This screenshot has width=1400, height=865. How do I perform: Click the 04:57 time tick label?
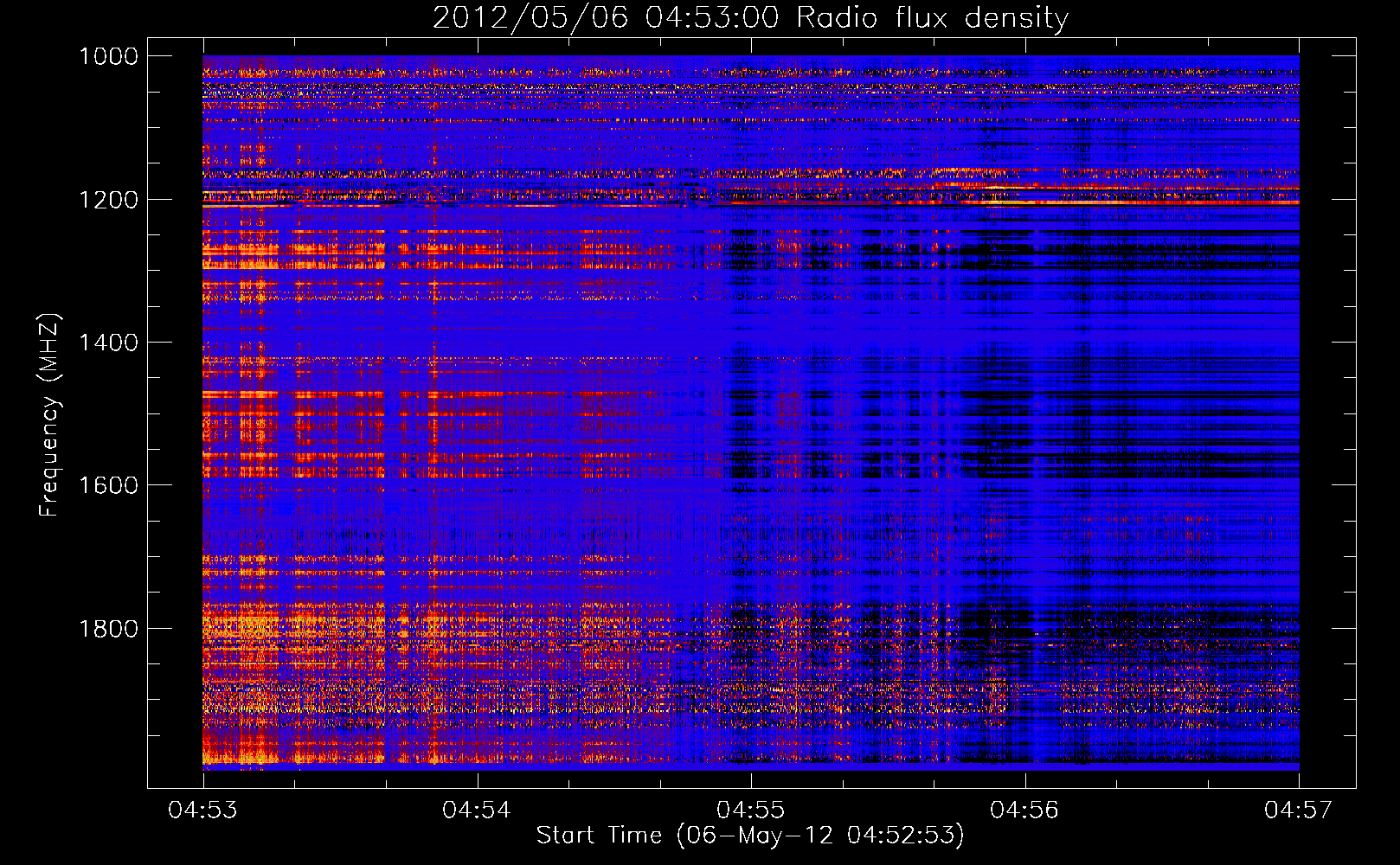(1298, 811)
